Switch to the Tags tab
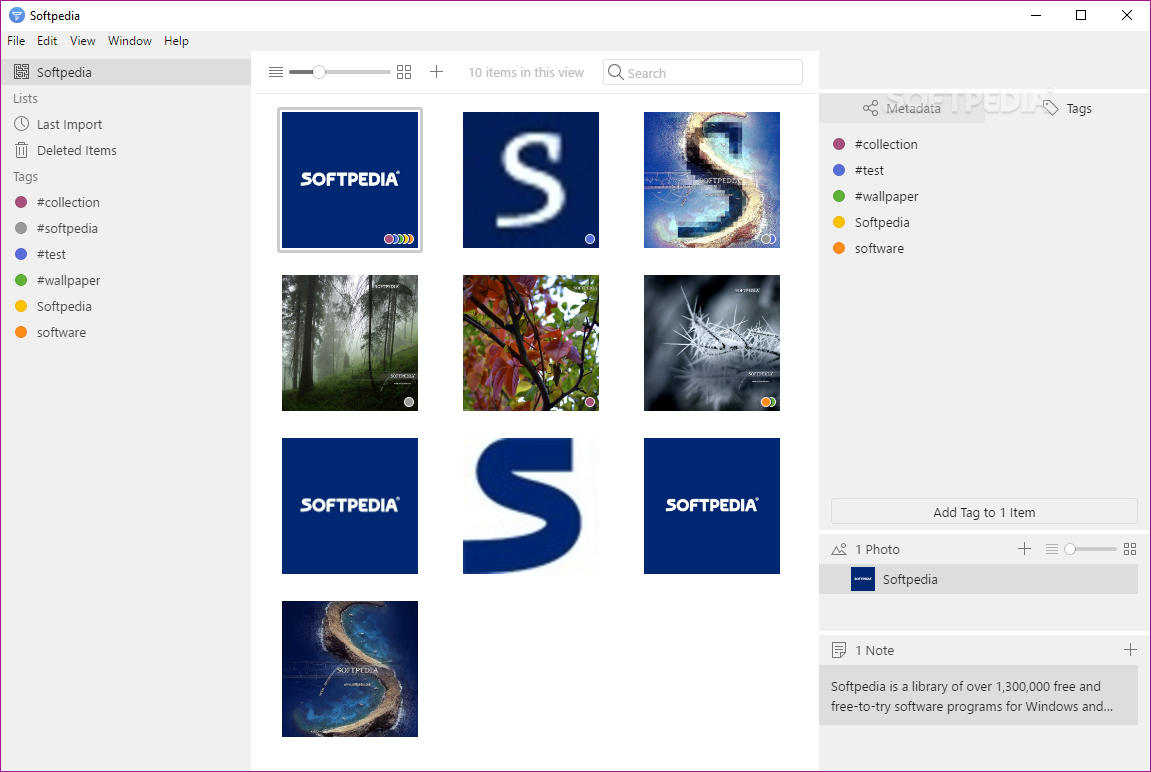 tap(1068, 108)
